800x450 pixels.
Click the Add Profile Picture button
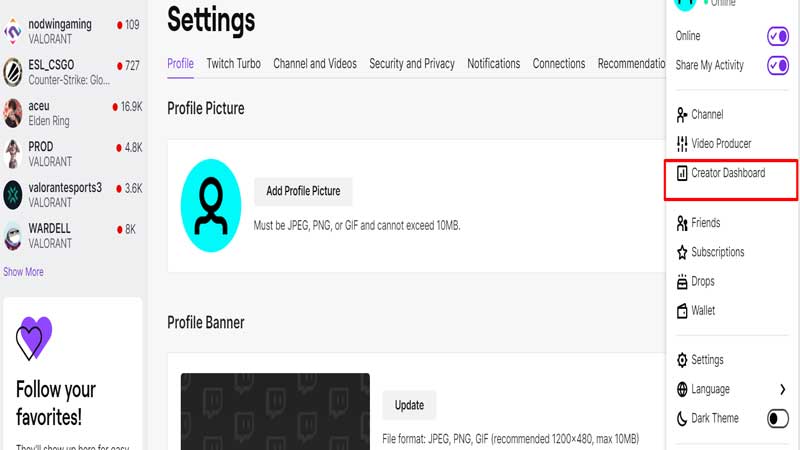(303, 191)
